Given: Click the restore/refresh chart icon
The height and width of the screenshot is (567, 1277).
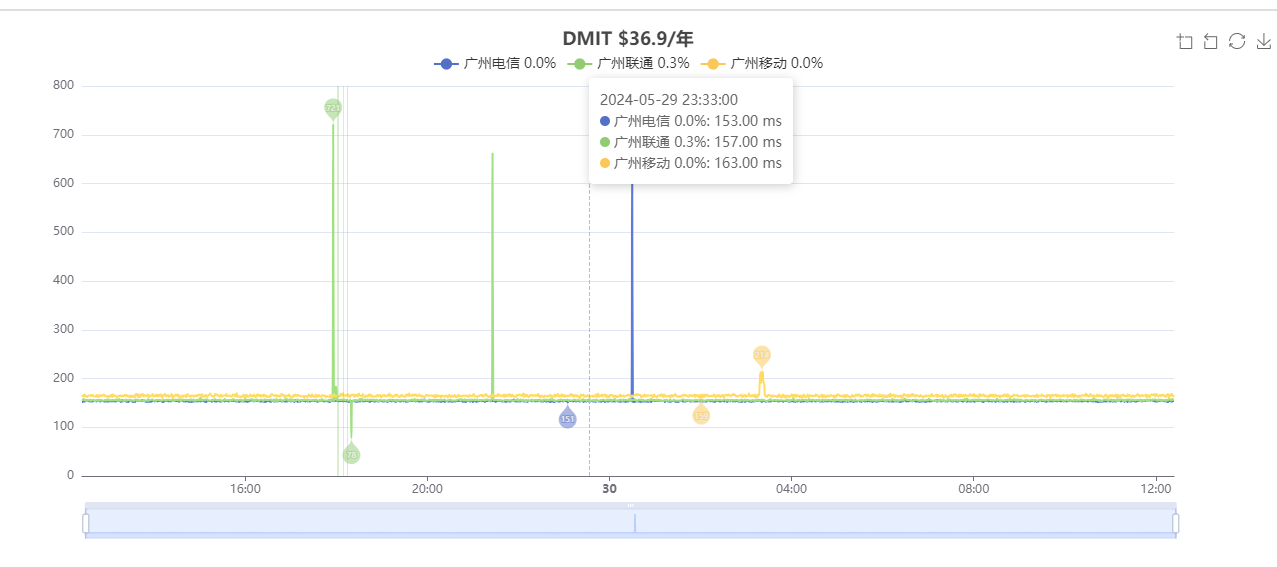Looking at the screenshot, I should pos(1237,41).
